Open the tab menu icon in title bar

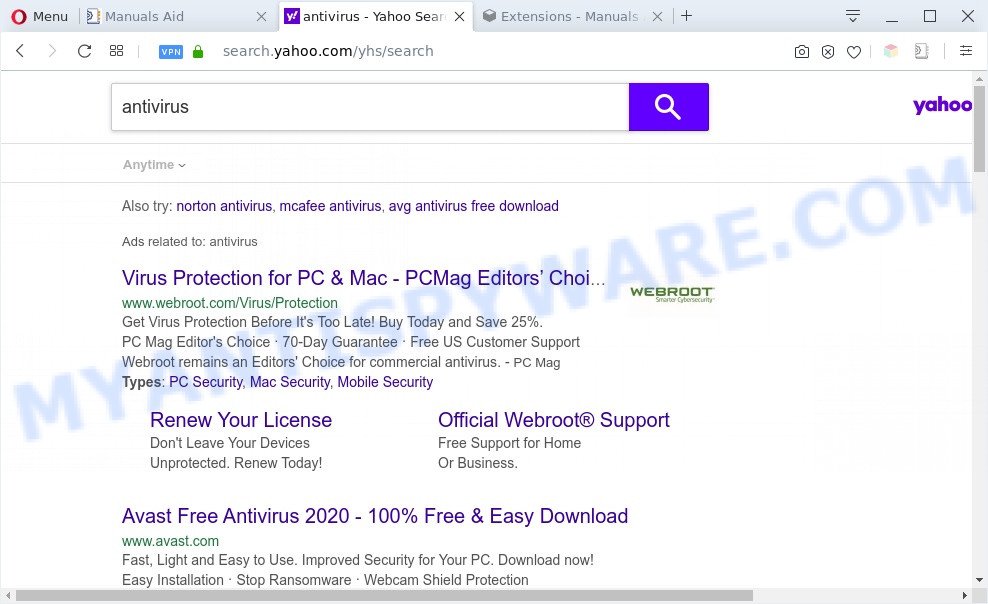853,16
